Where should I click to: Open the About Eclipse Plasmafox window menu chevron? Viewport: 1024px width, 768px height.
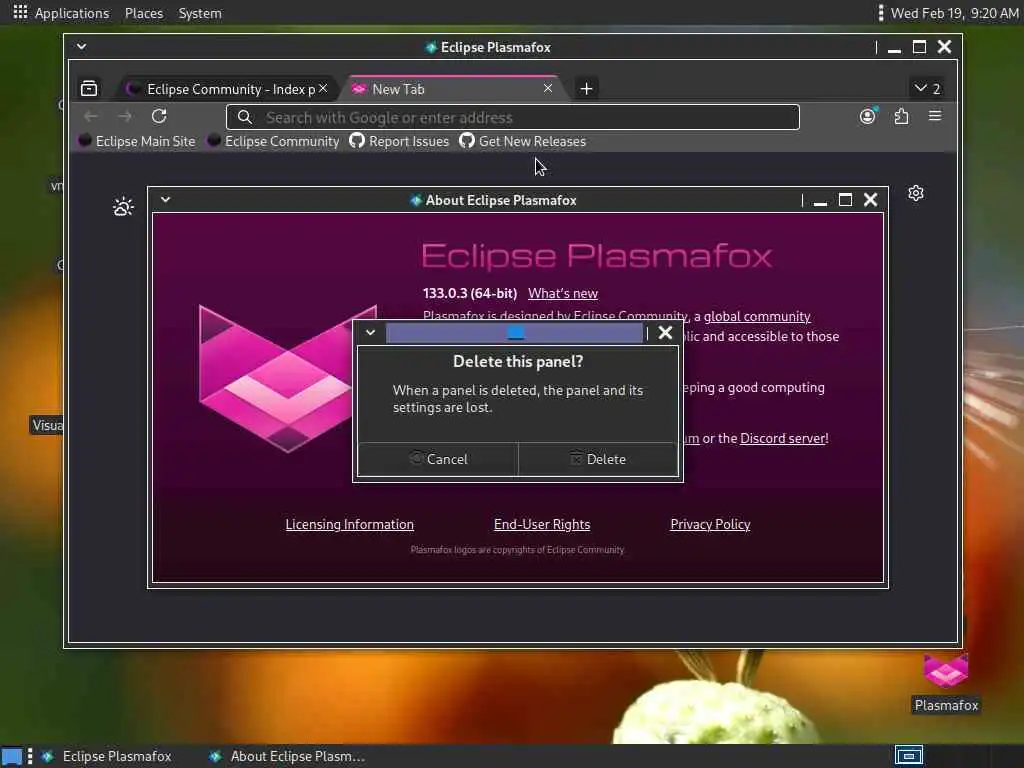click(166, 200)
